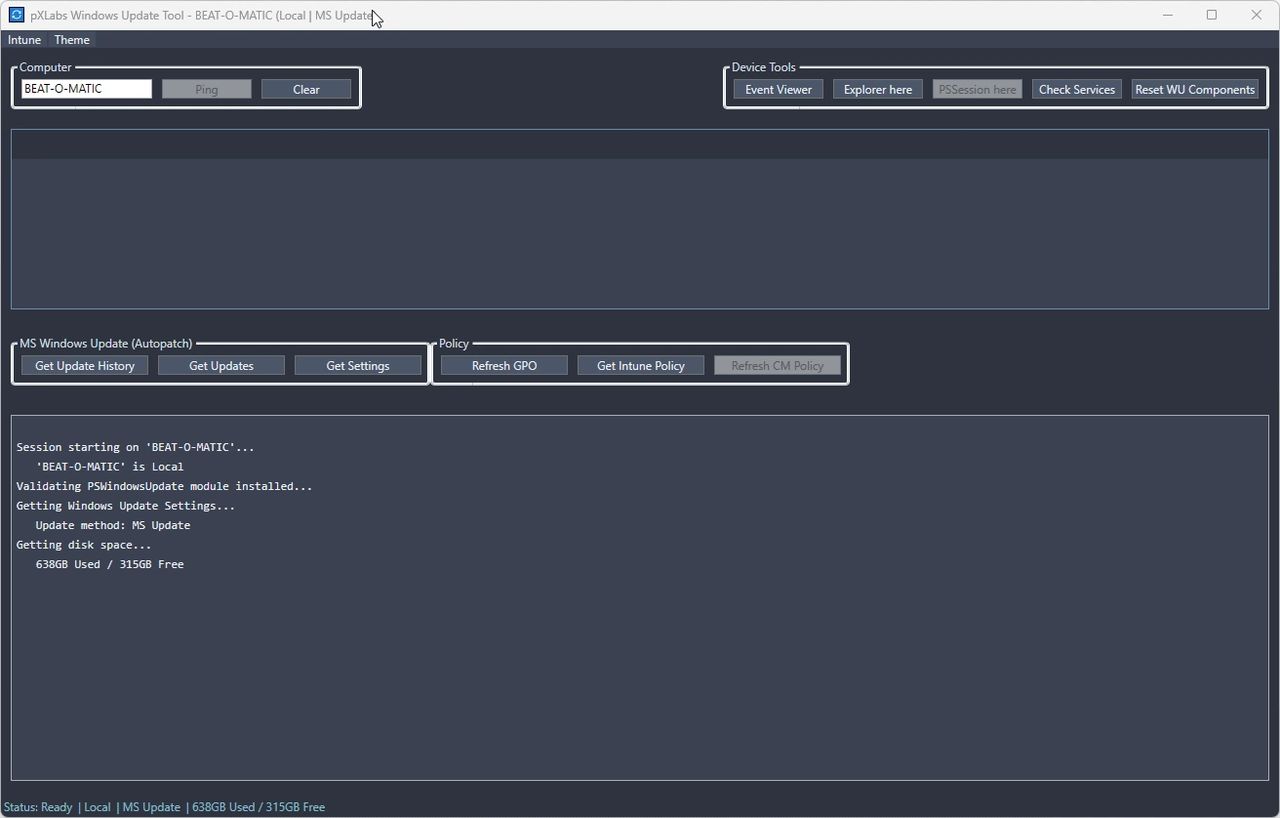The height and width of the screenshot is (818, 1280).
Task: Click the Clear button
Action: tap(306, 89)
